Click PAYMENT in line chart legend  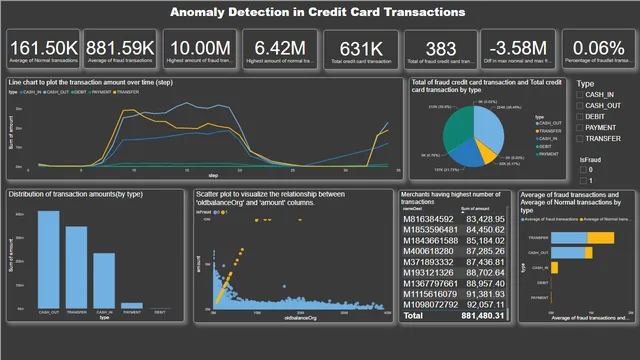point(100,92)
